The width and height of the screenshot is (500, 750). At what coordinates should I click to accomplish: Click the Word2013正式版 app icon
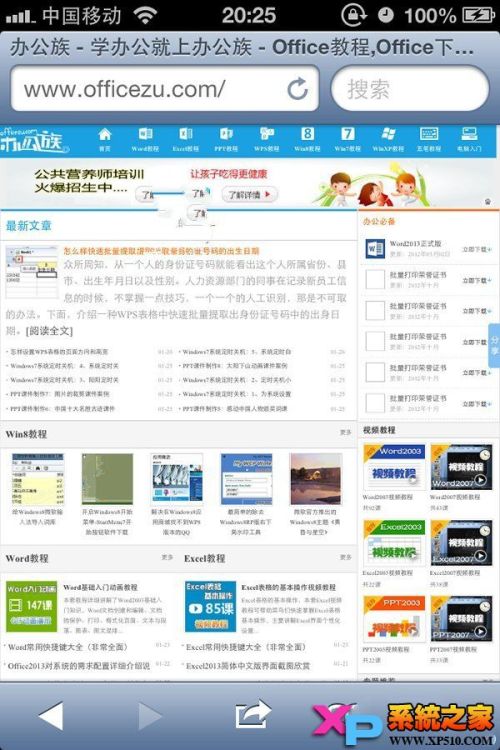[375, 249]
